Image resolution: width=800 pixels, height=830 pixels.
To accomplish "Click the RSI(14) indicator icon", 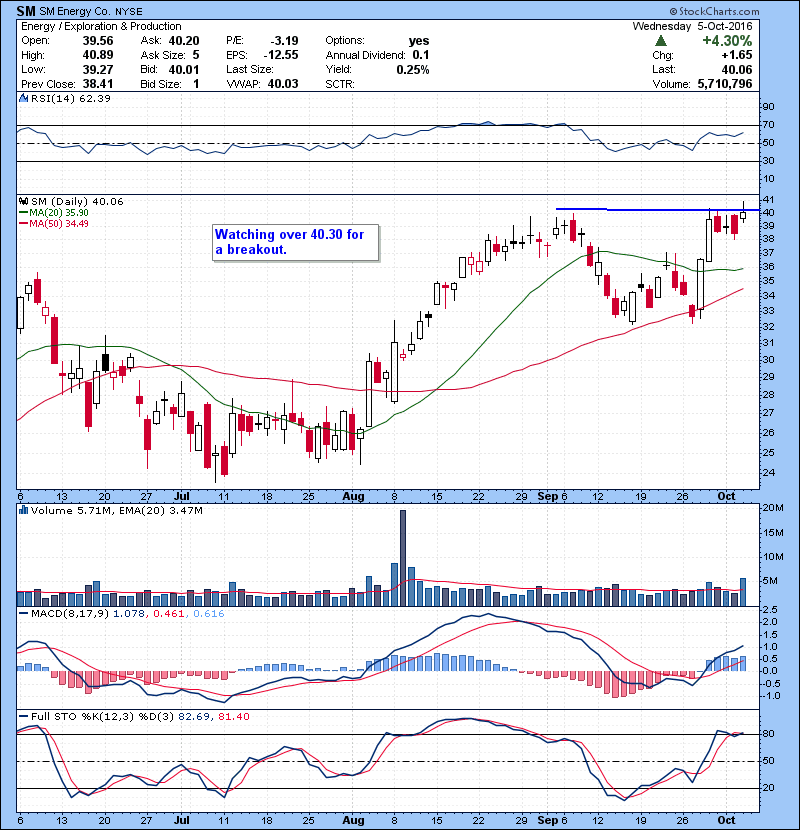I will 24,98.
